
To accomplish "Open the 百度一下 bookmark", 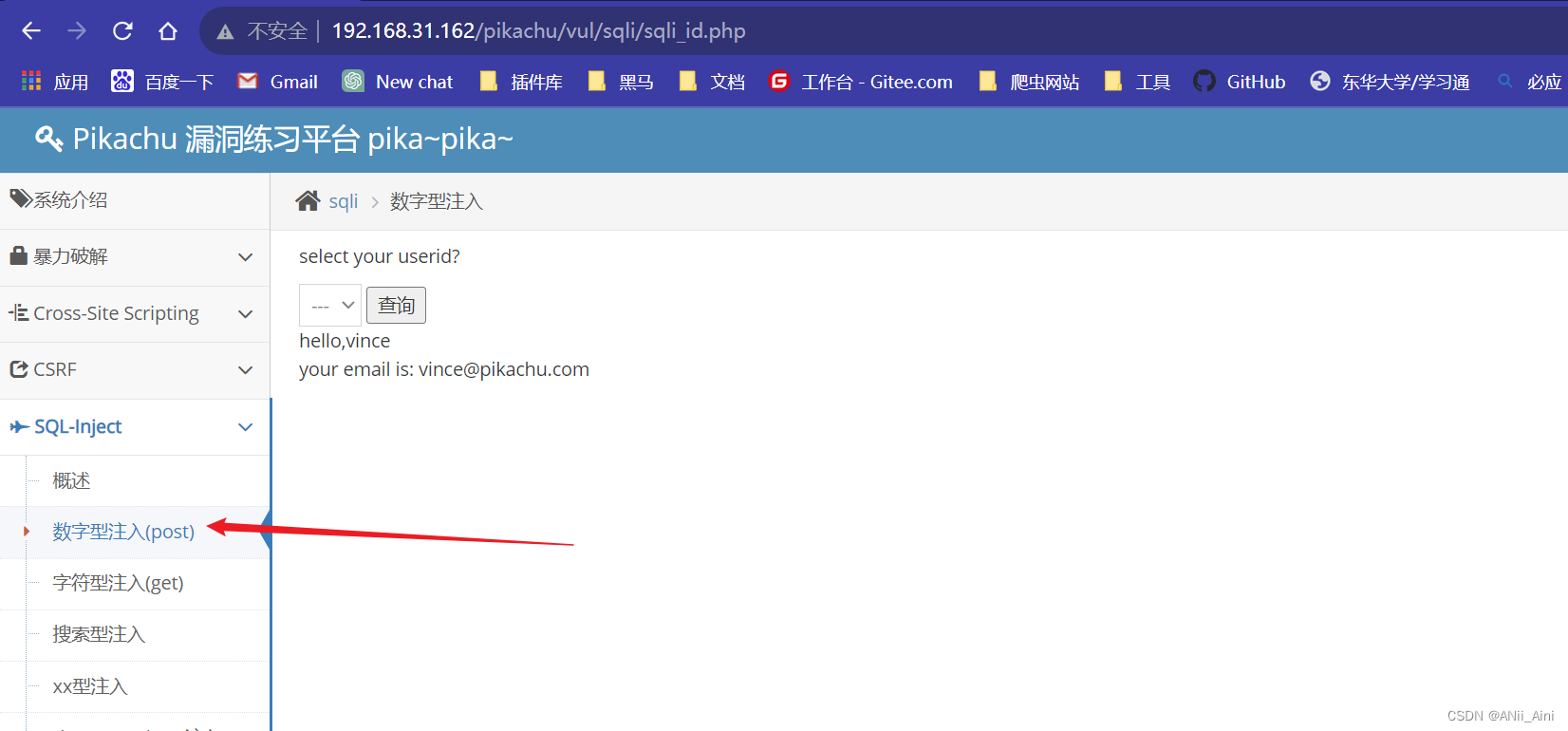I will coord(162,82).
